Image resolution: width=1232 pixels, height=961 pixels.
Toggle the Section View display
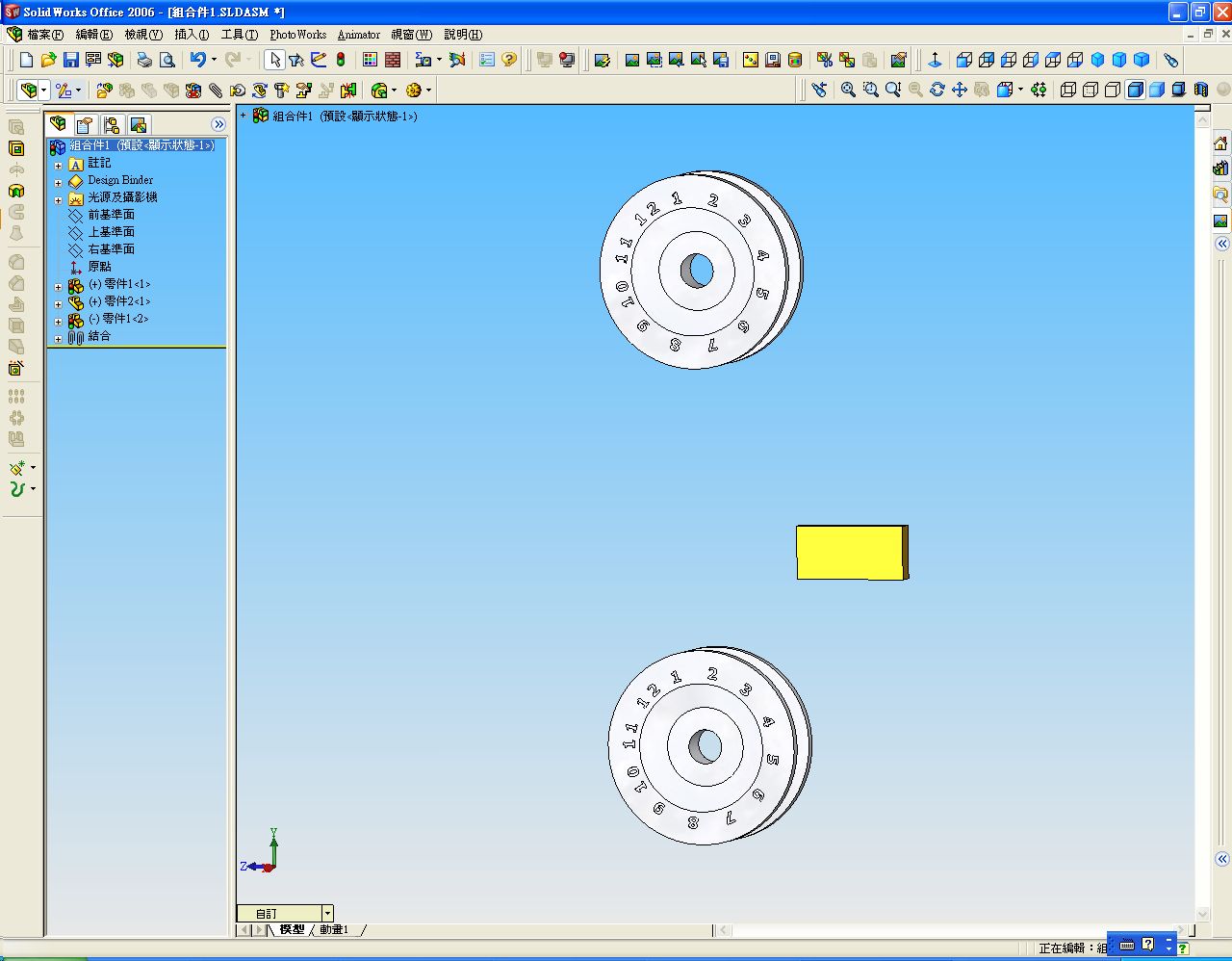click(1200, 90)
